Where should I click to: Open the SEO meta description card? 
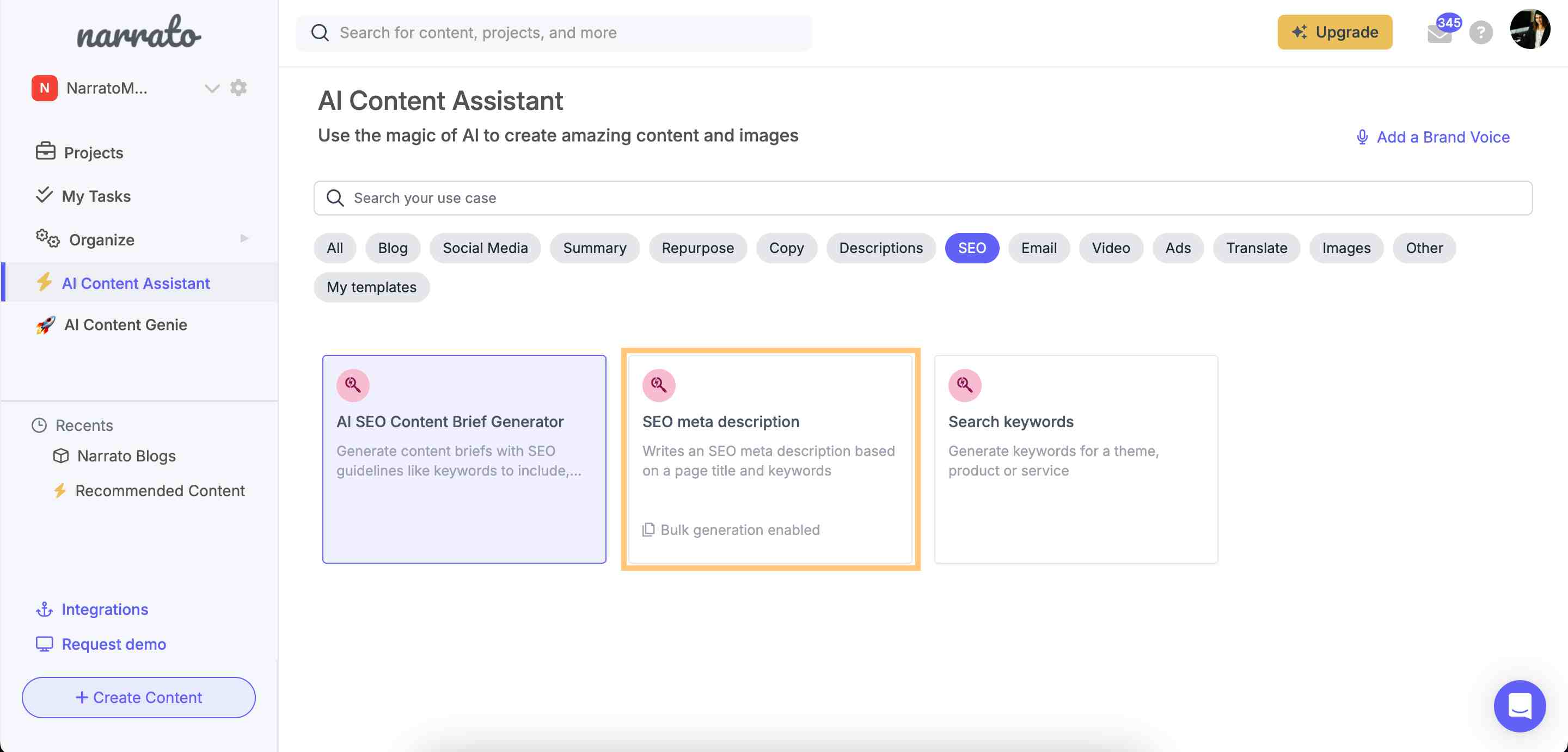pyautogui.click(x=770, y=459)
